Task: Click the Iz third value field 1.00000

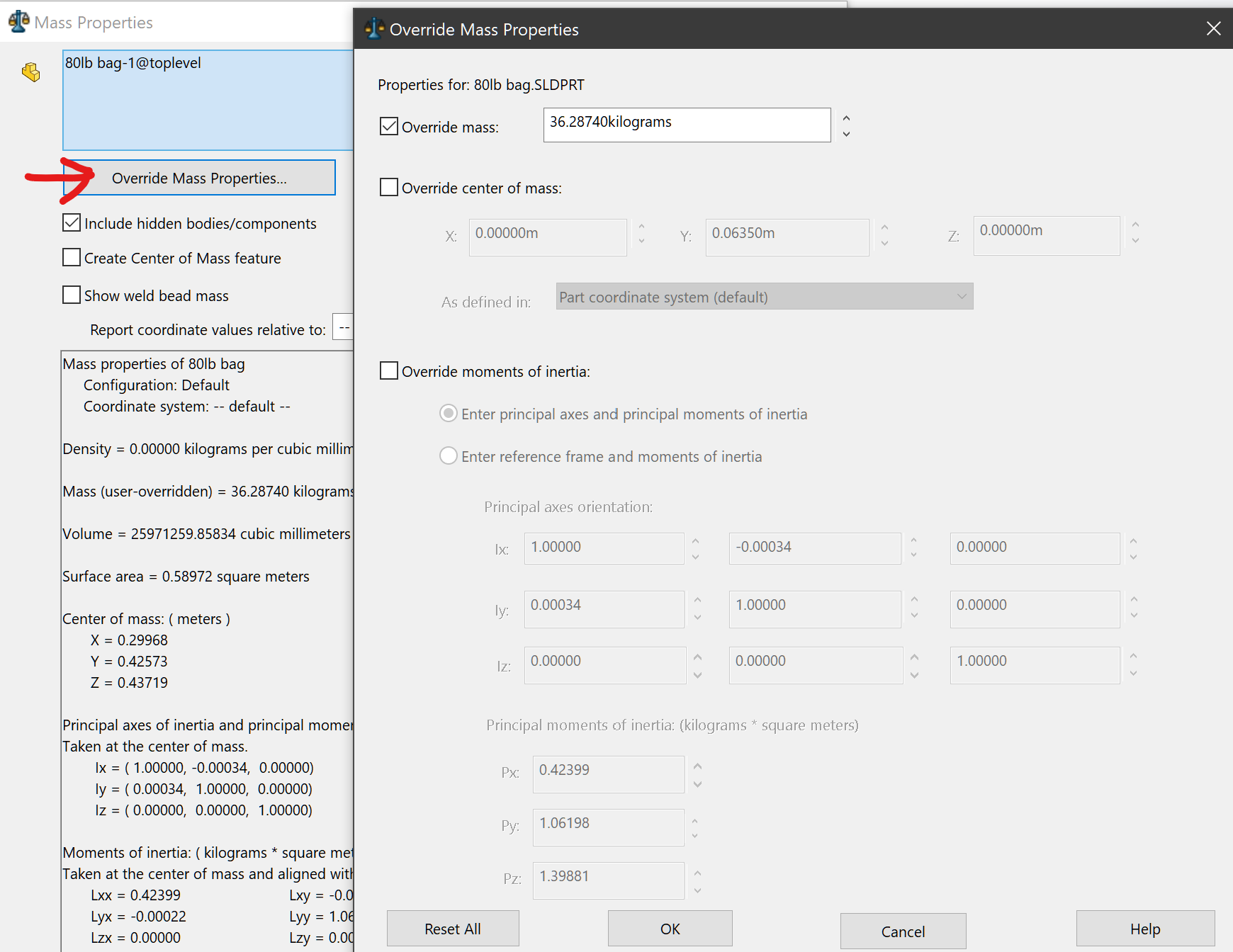Action: tap(1035, 664)
